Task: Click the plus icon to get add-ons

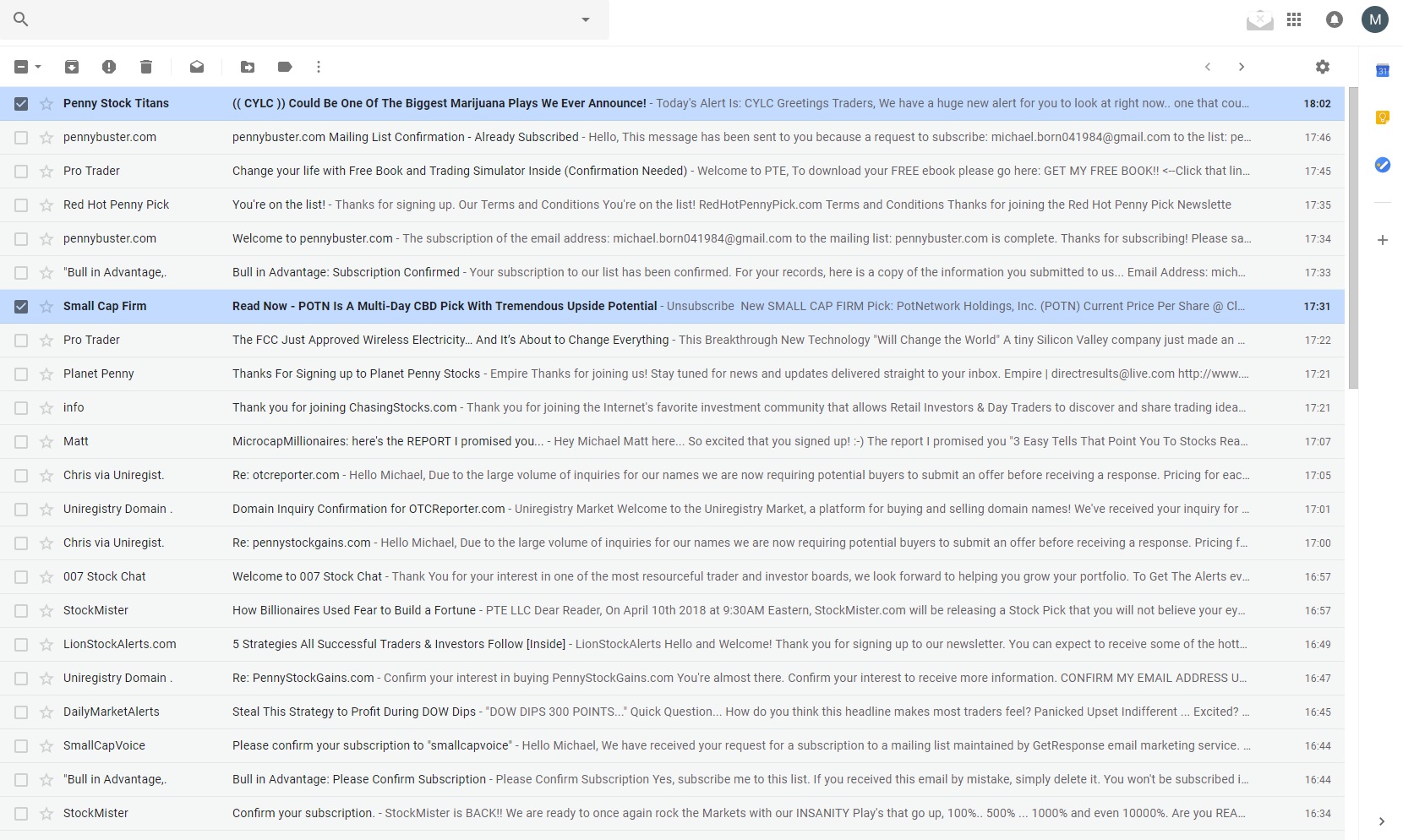Action: click(1383, 240)
